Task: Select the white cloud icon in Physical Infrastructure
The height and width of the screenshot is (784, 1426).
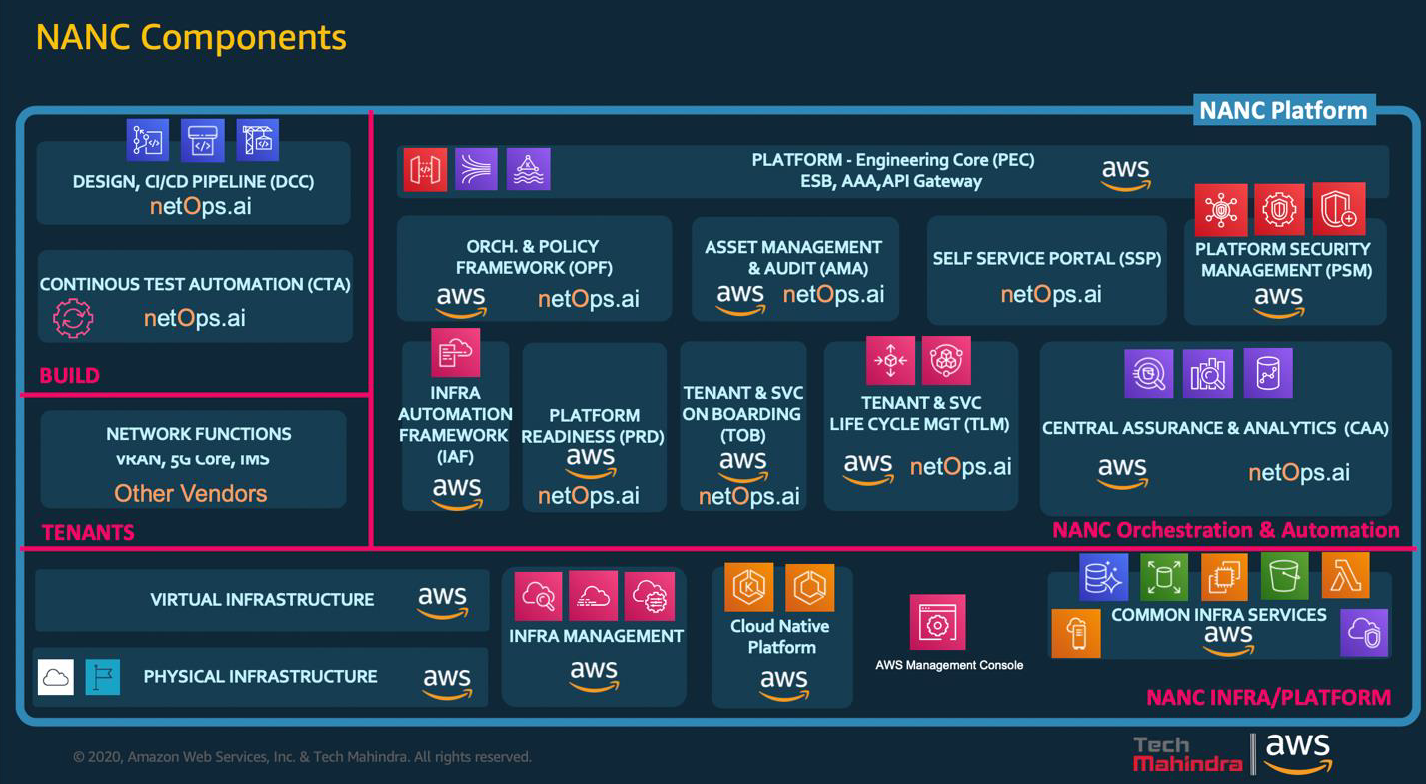Action: [56, 677]
